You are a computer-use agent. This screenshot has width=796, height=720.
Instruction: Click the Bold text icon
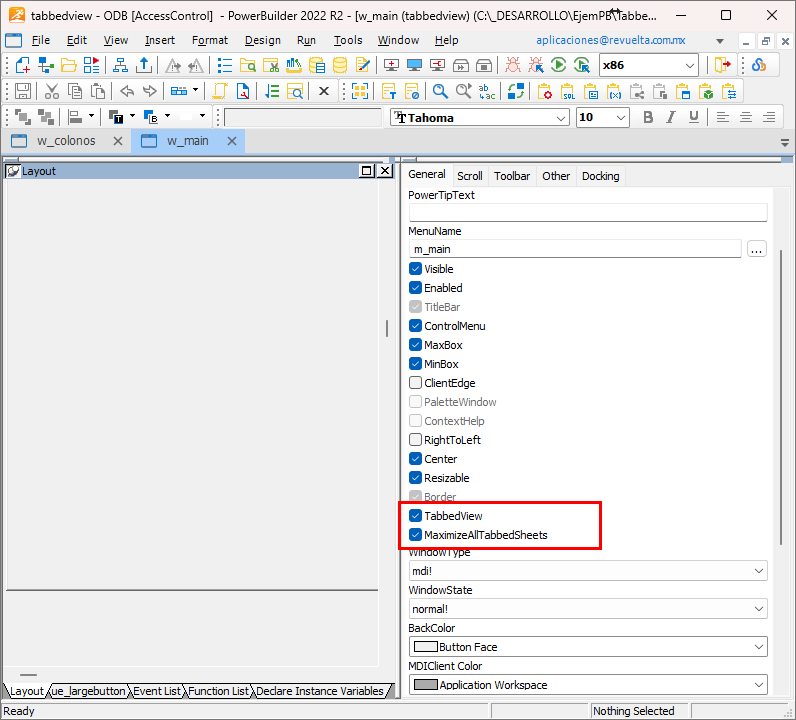pos(648,117)
